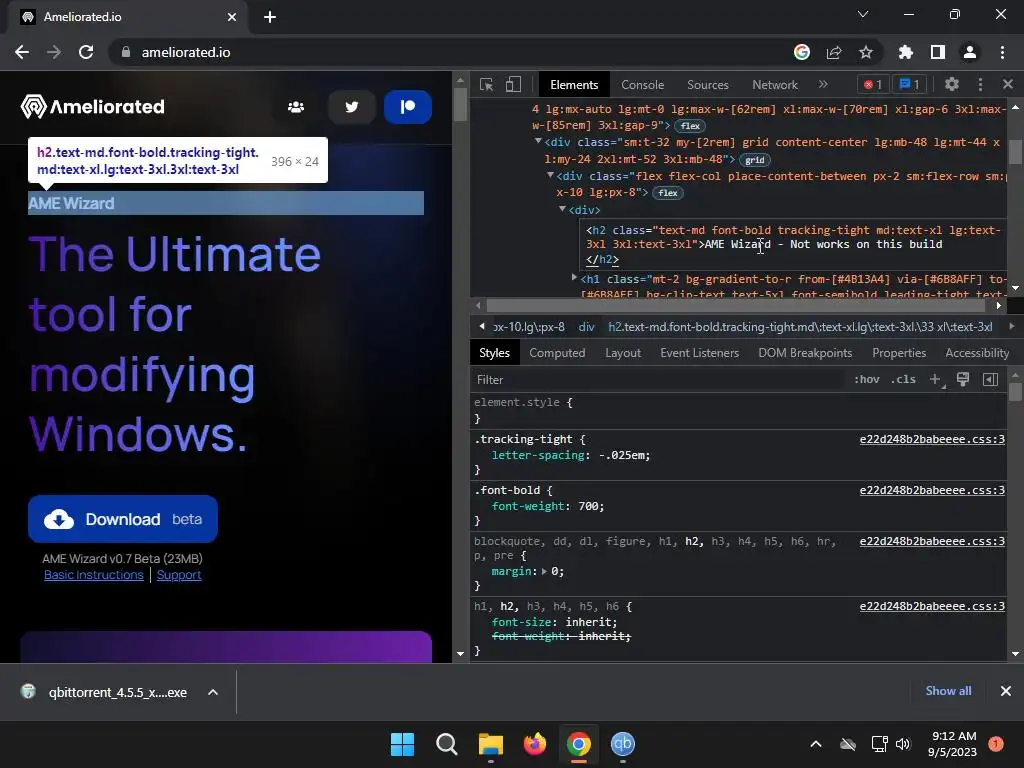Open the share page icon
This screenshot has height=768, width=1024.
point(834,52)
